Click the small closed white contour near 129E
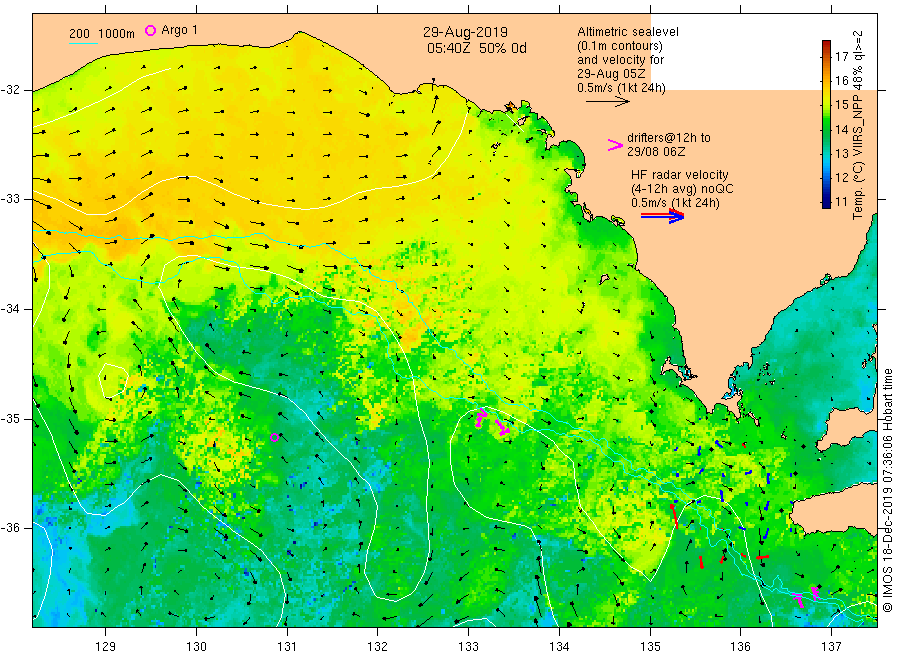Screen dimensions: 900x660 tap(114, 381)
